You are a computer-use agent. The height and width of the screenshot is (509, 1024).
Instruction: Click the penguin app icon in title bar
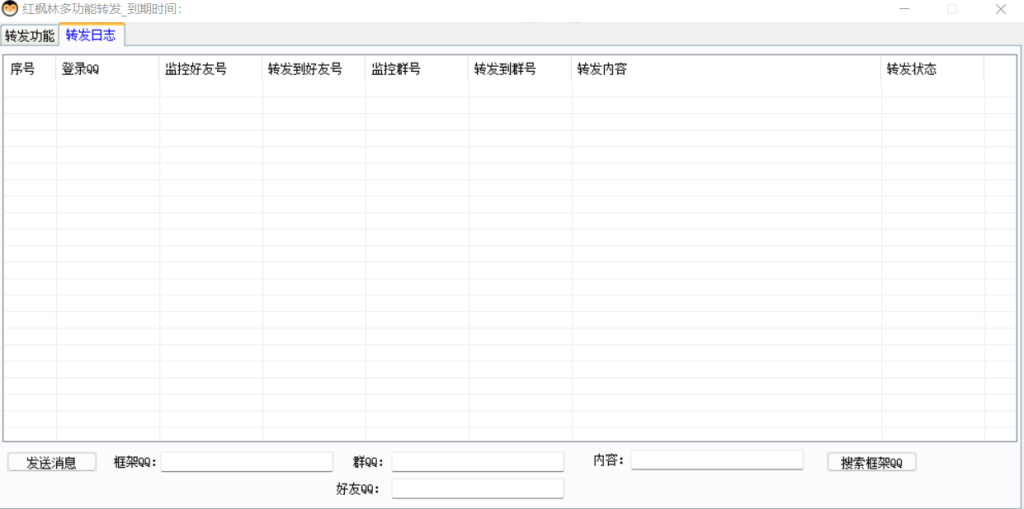10,9
